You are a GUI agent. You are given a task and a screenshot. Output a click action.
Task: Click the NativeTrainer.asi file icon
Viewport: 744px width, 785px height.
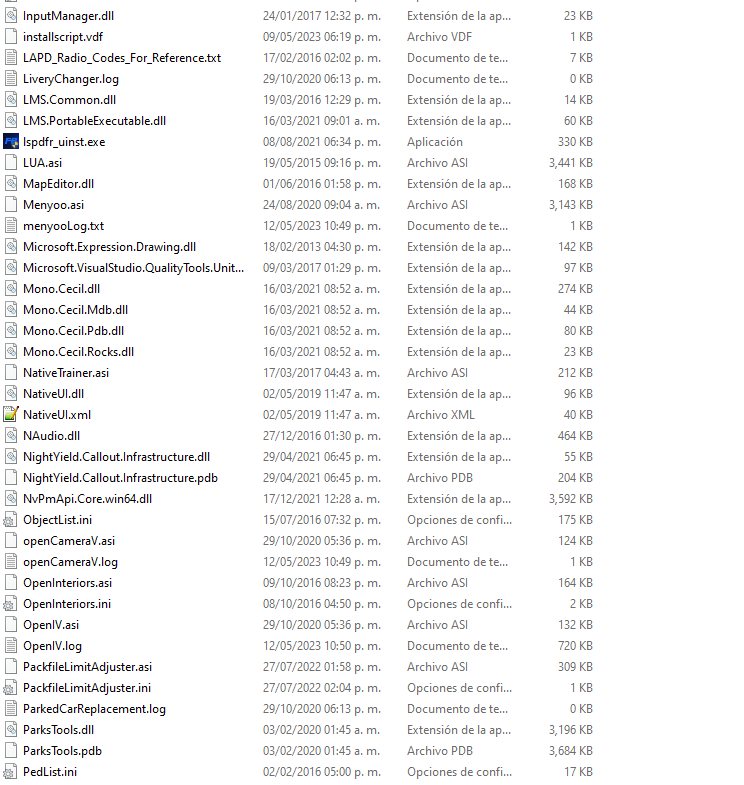point(11,373)
